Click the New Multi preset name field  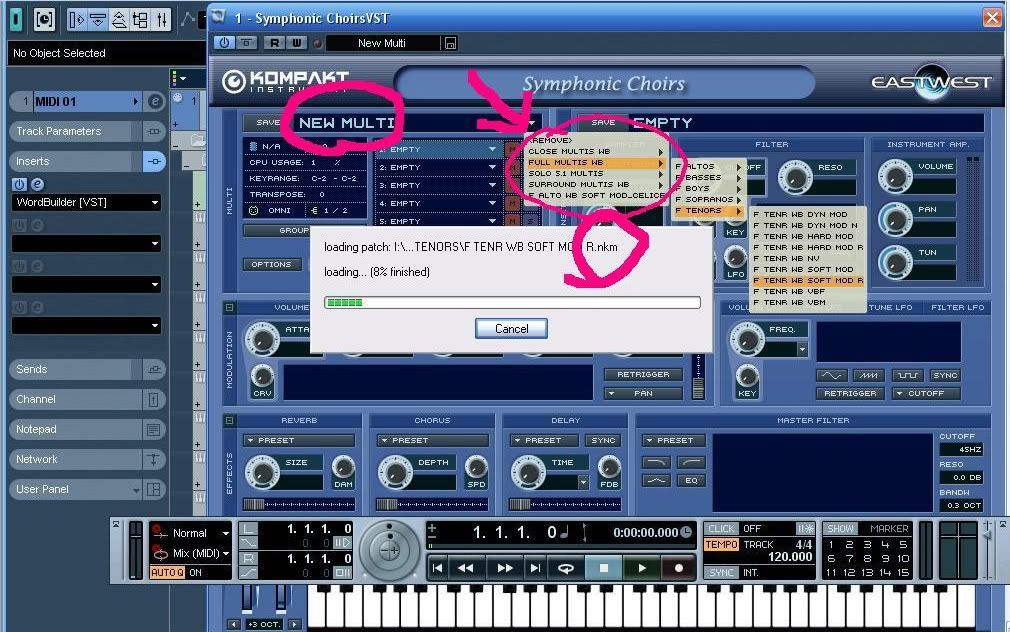pos(382,43)
